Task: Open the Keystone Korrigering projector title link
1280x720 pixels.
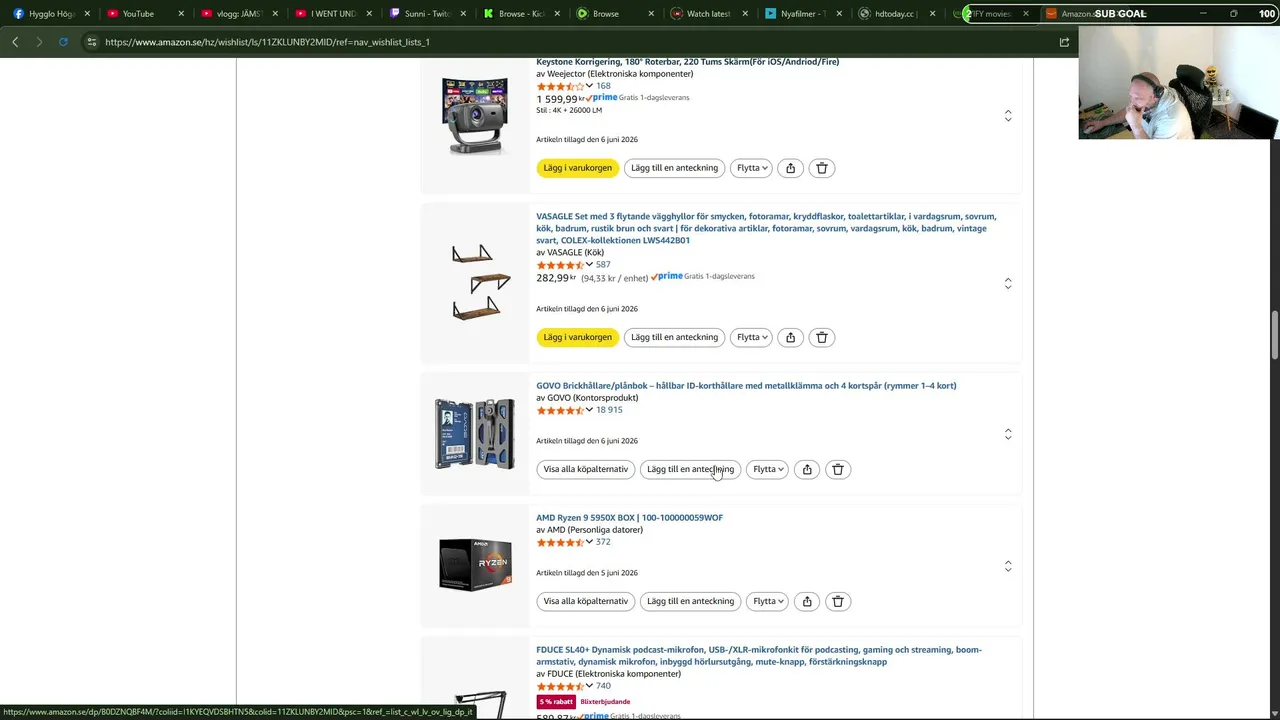Action: pos(687,62)
